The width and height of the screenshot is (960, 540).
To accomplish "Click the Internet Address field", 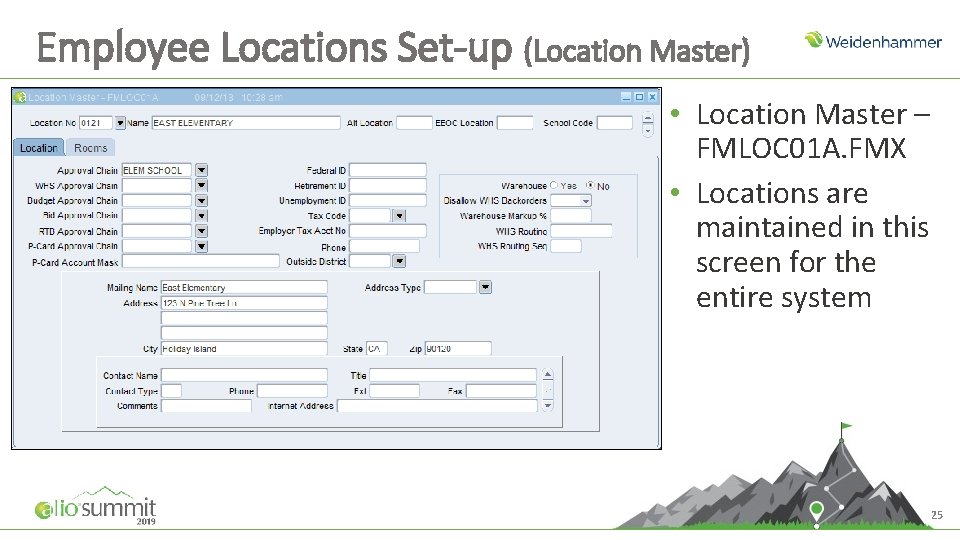I will coord(437,405).
